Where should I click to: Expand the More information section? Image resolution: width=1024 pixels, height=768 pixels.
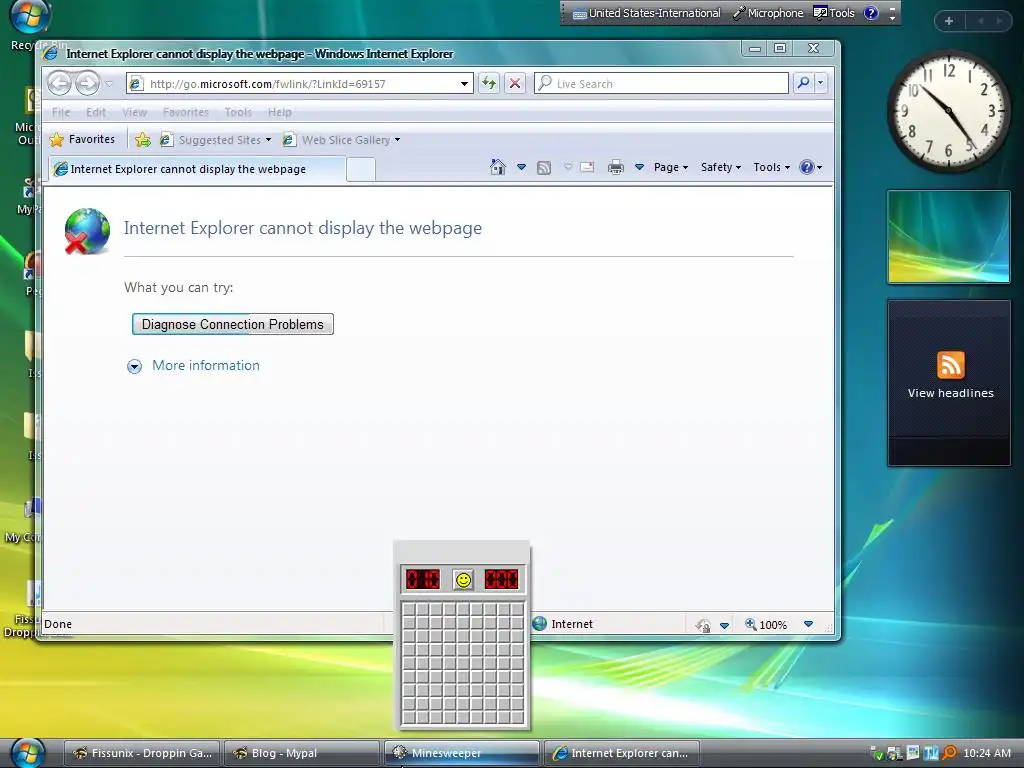[x=134, y=366]
